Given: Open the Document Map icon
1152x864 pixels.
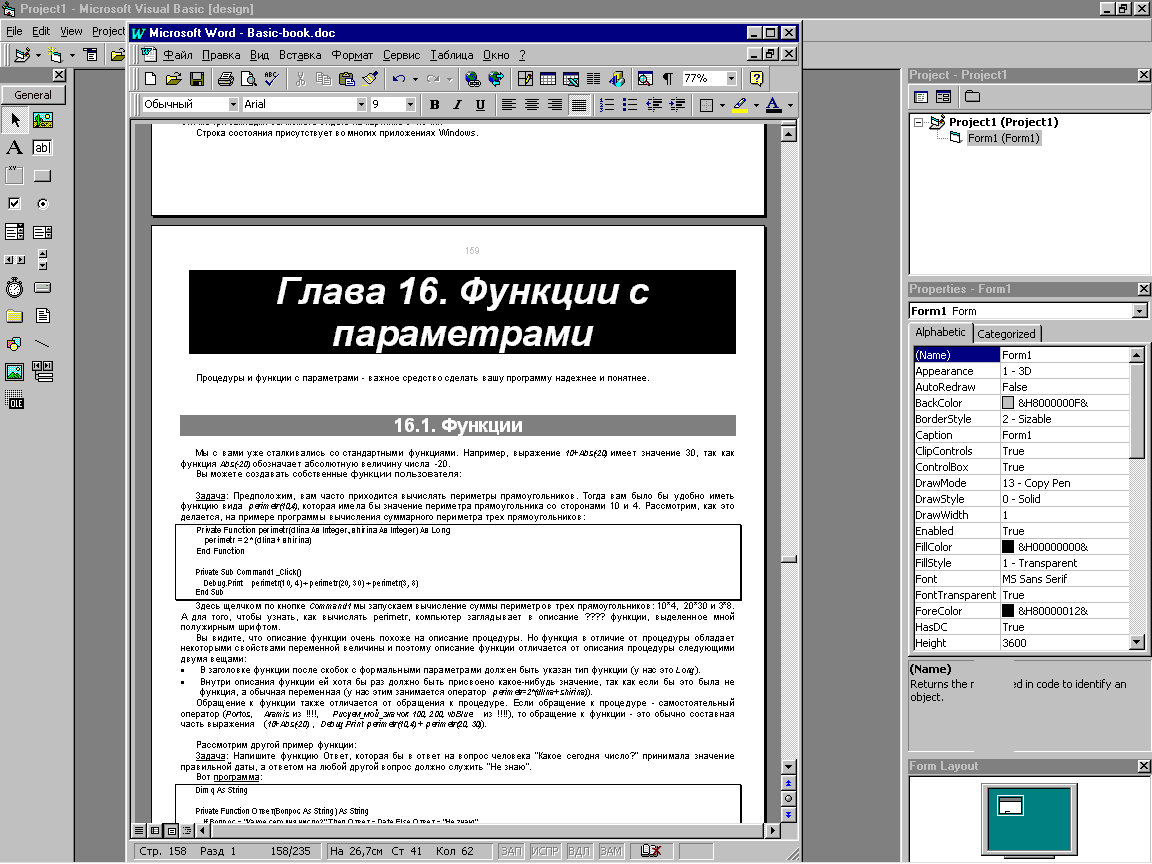Looking at the screenshot, I should tap(645, 79).
